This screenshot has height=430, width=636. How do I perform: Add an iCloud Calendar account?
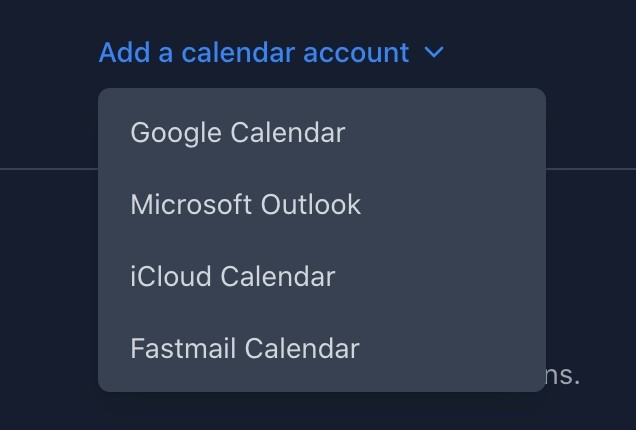tap(233, 276)
